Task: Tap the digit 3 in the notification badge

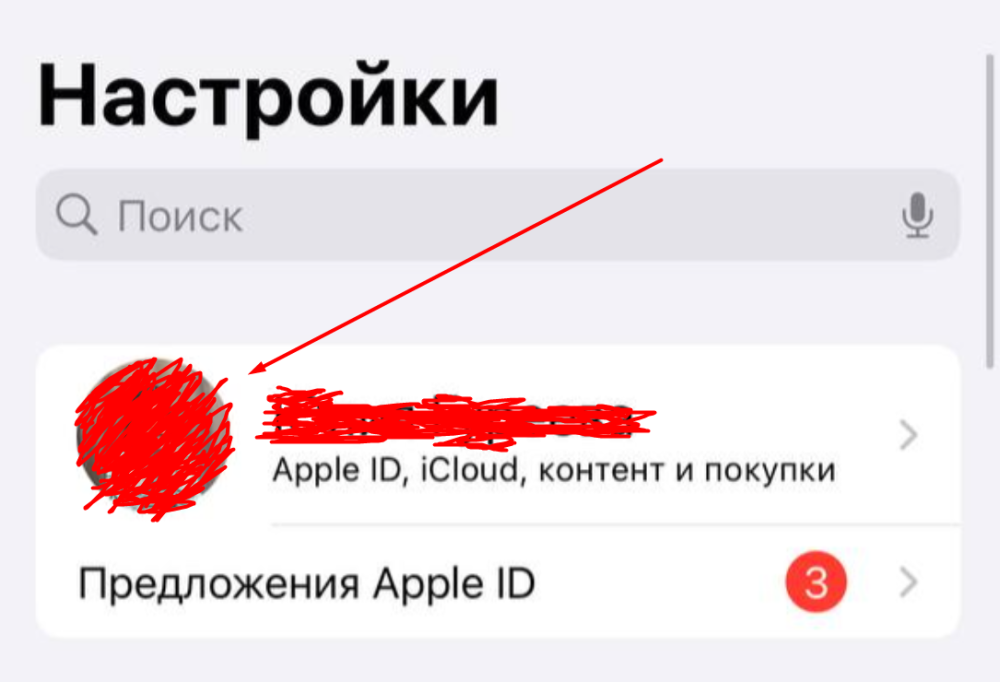Action: (x=816, y=582)
